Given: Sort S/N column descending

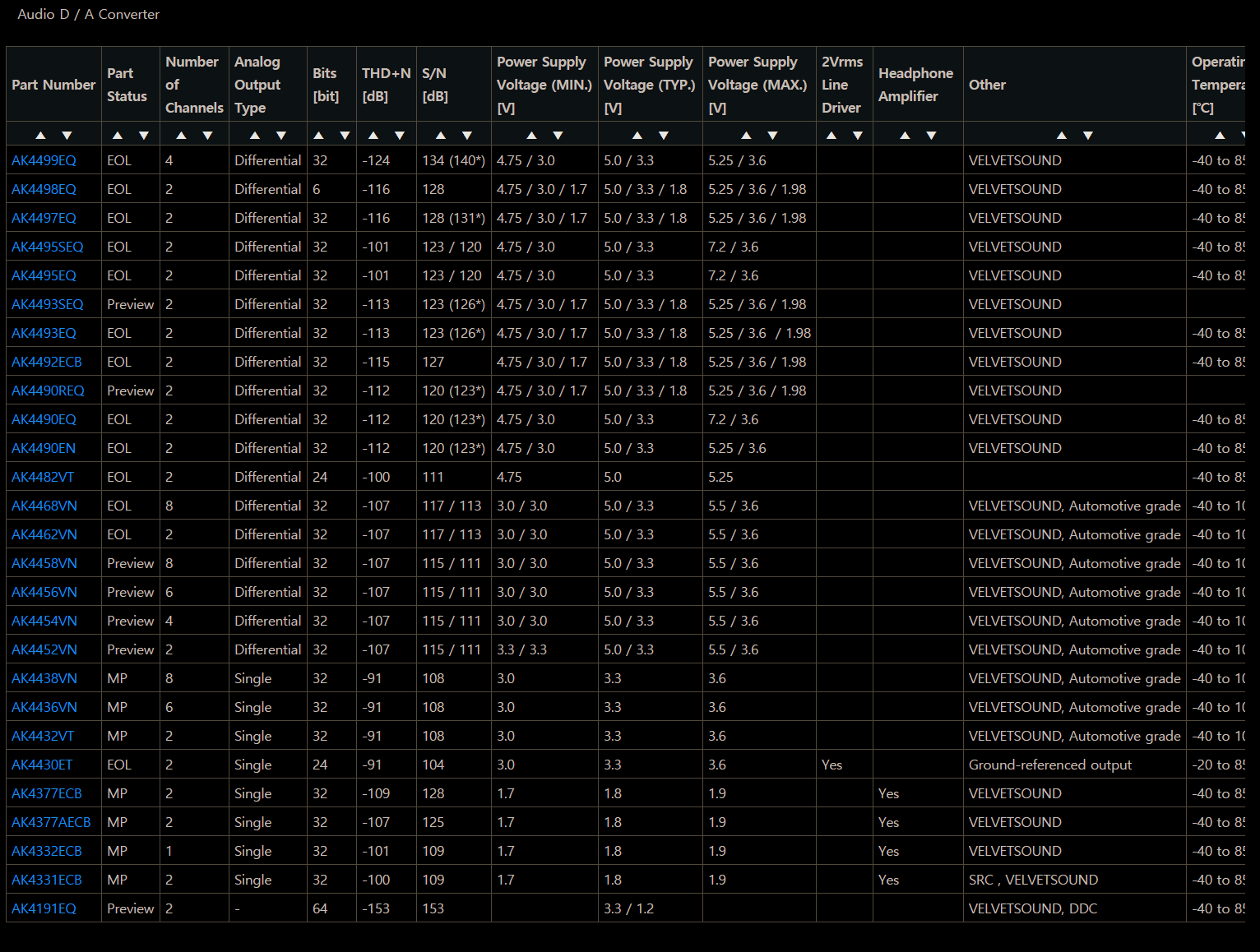Looking at the screenshot, I should pos(467,136).
